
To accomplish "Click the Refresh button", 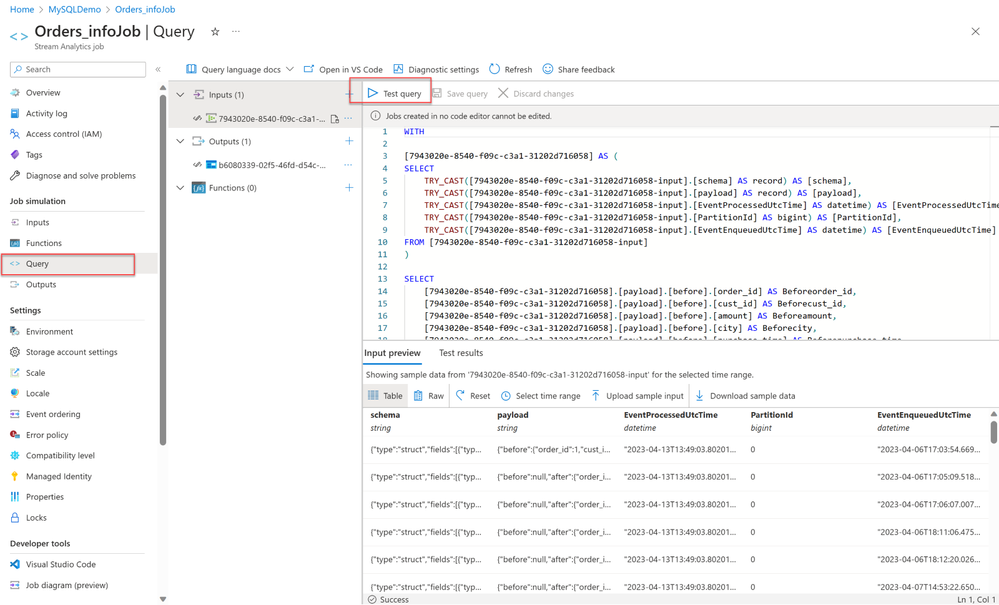I will pyautogui.click(x=510, y=69).
